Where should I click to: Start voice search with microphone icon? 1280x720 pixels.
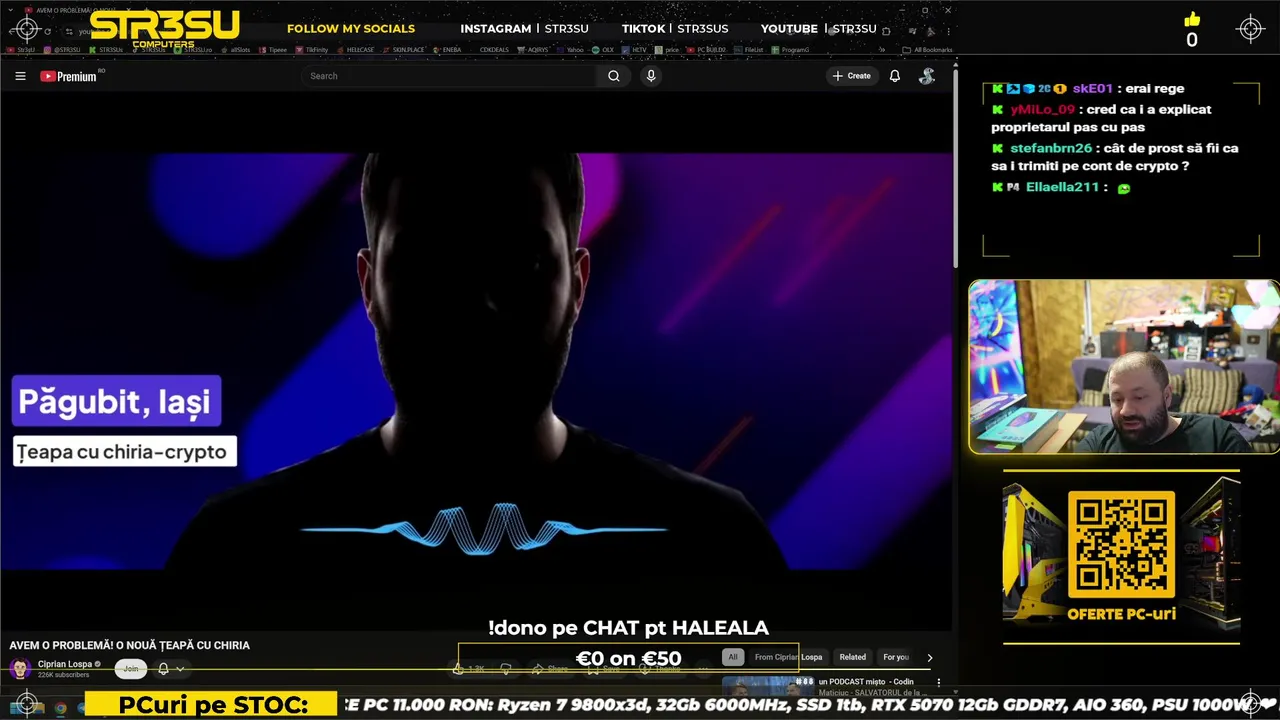(x=651, y=76)
